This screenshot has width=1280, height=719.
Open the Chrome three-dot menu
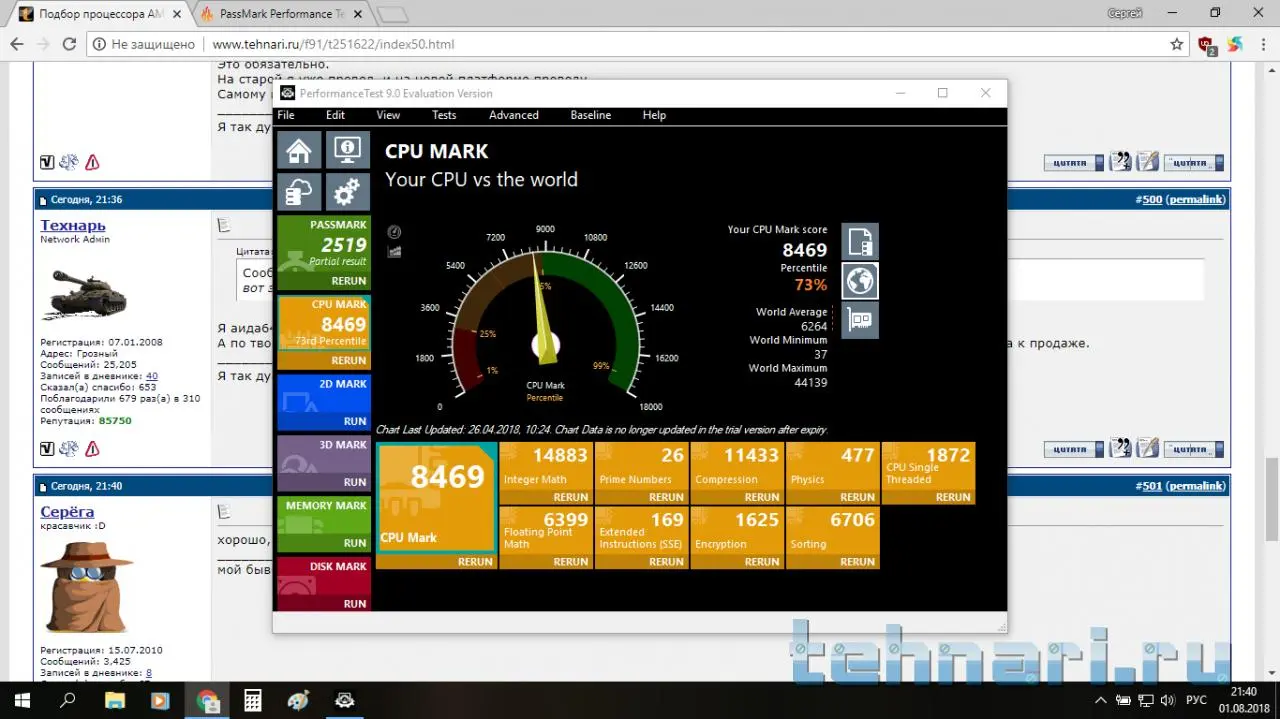pos(1262,45)
